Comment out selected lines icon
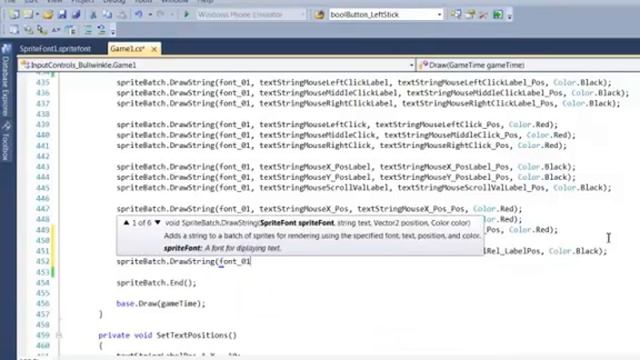 [87, 30]
